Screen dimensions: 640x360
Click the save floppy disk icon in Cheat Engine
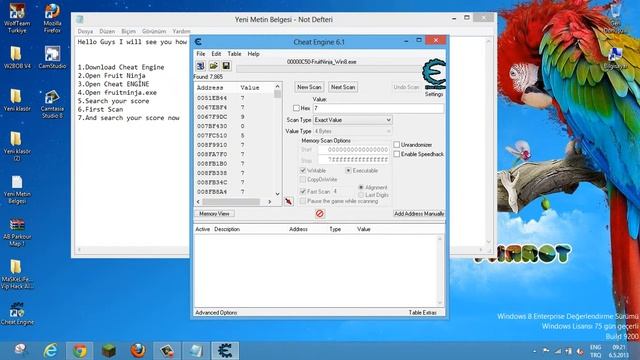[226, 66]
